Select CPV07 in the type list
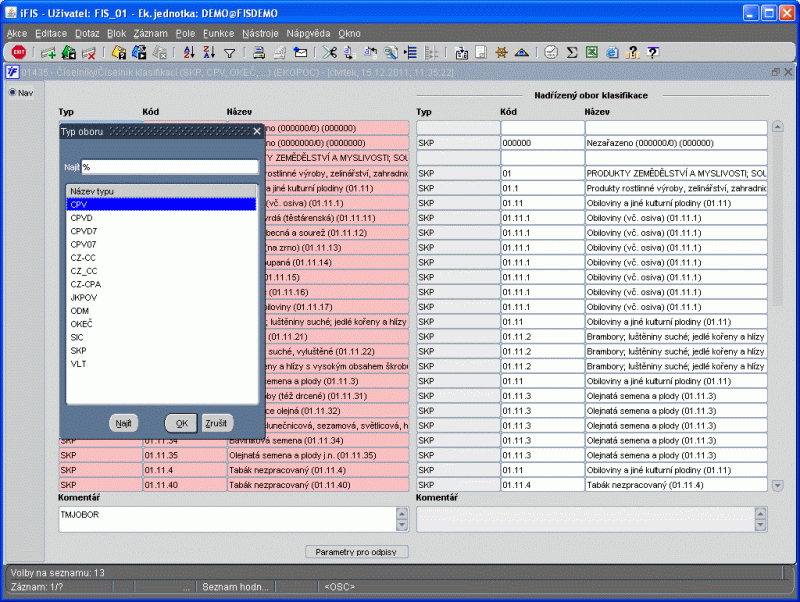 pyautogui.click(x=161, y=244)
